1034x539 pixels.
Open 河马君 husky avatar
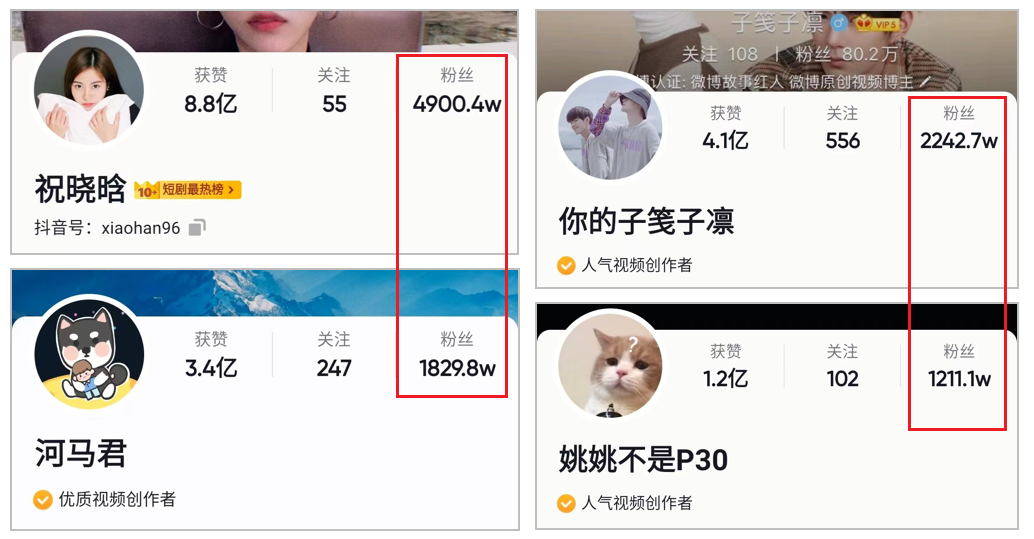pyautogui.click(x=89, y=354)
